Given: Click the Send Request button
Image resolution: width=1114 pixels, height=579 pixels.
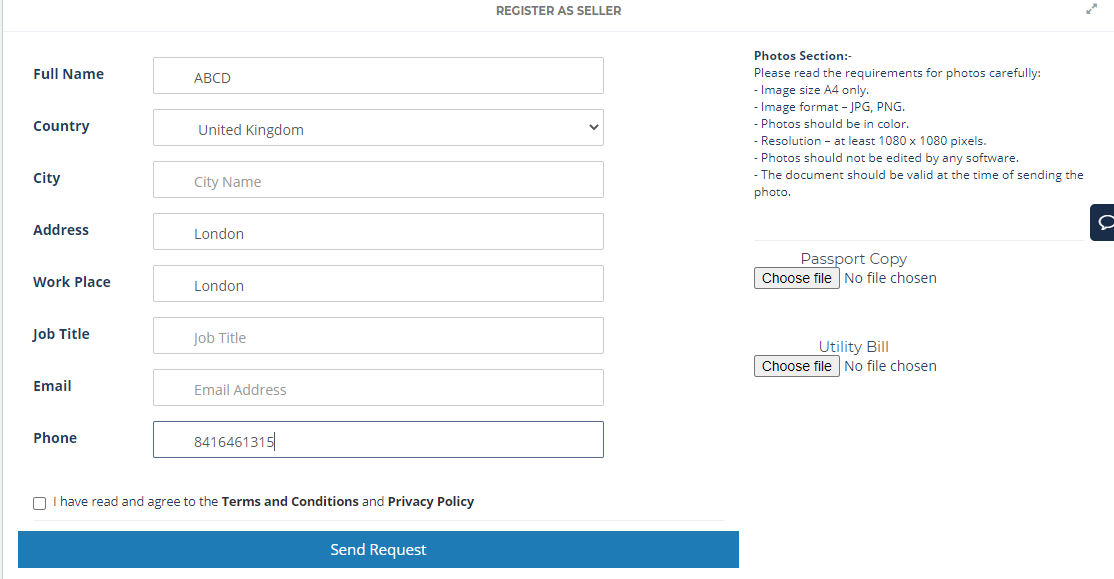Looking at the screenshot, I should pos(378,549).
